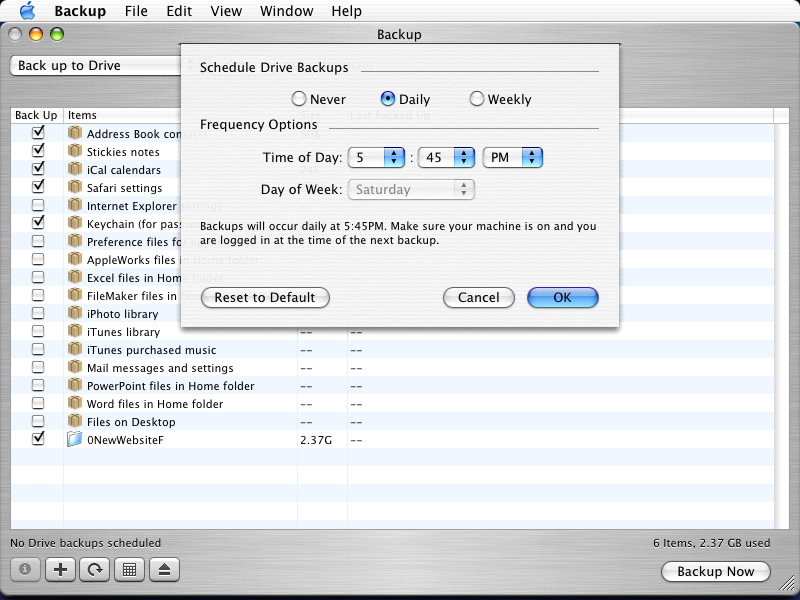Select the Weekly radio button
This screenshot has width=800, height=600.
(x=477, y=99)
